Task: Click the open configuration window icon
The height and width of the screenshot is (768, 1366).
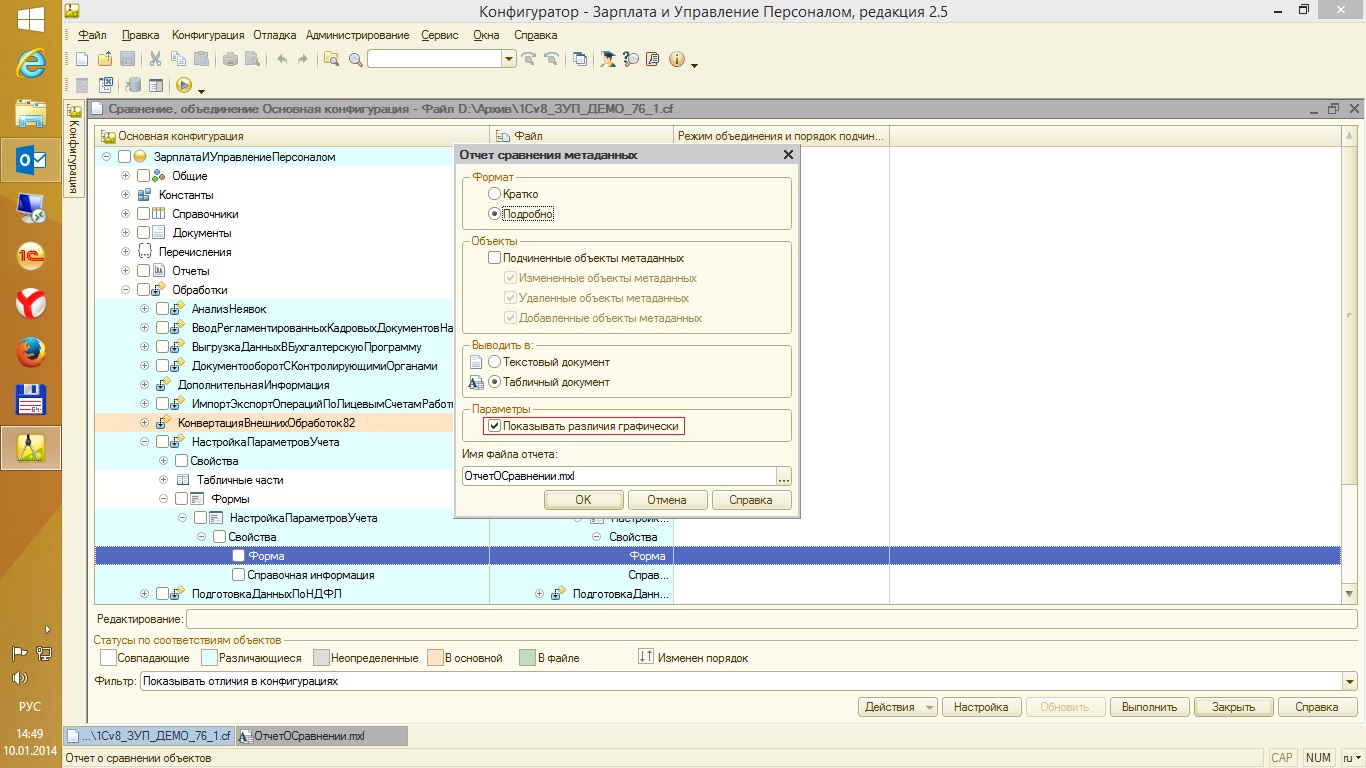Action: (x=82, y=86)
